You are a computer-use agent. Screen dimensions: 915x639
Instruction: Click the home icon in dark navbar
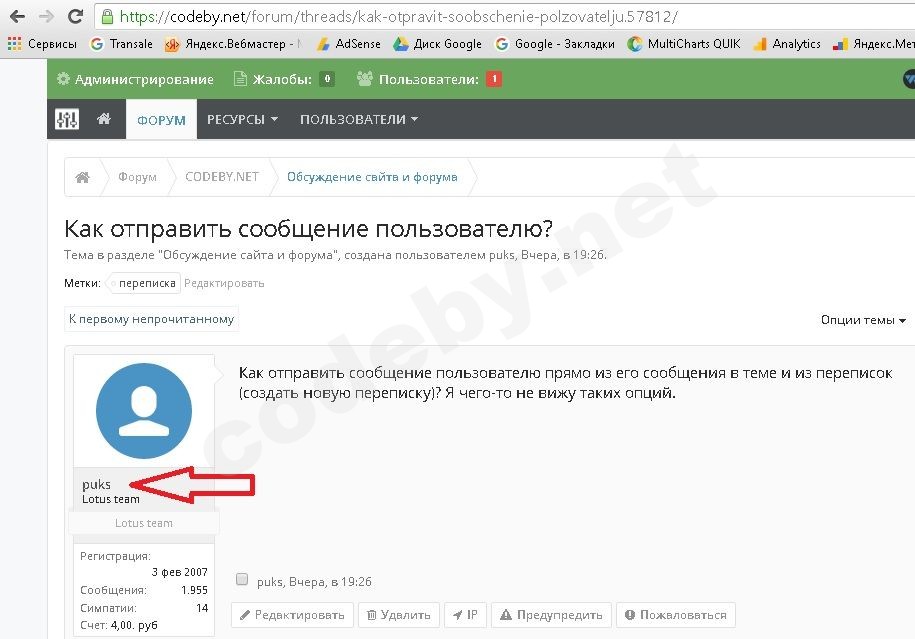(104, 119)
